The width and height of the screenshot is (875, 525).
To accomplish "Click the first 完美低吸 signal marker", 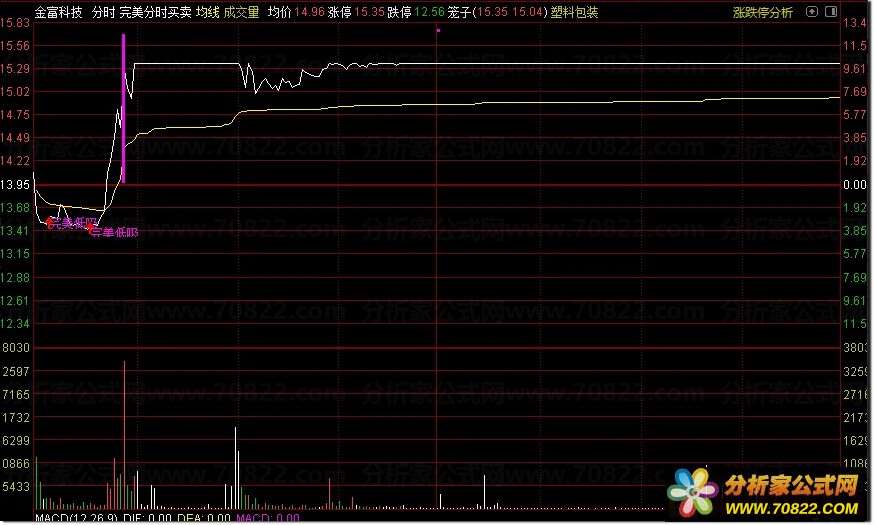I will 71,223.
